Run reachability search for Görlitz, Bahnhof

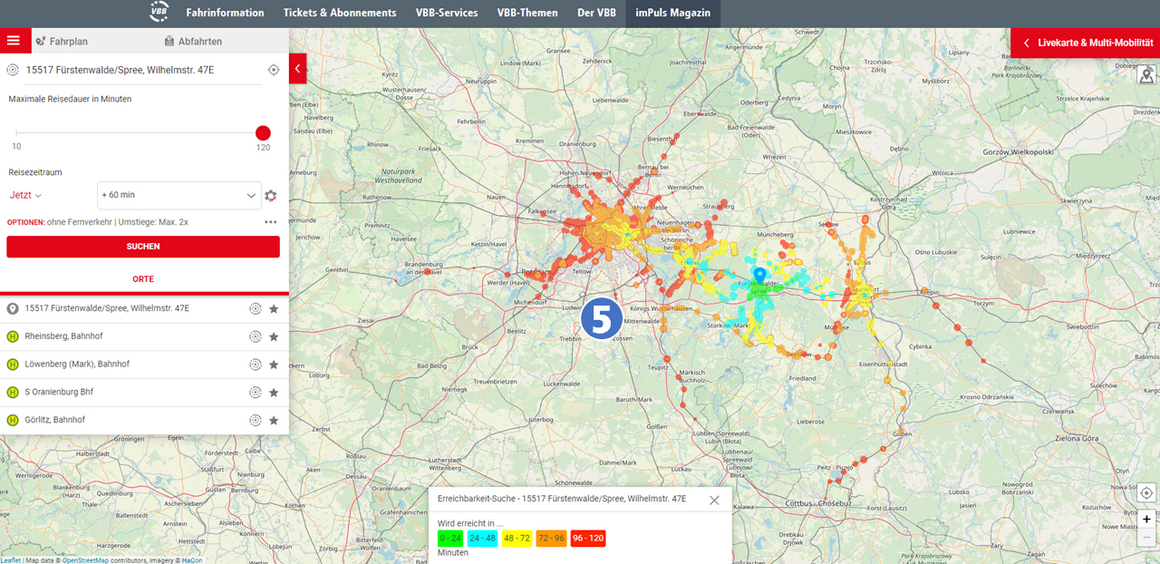click(255, 420)
